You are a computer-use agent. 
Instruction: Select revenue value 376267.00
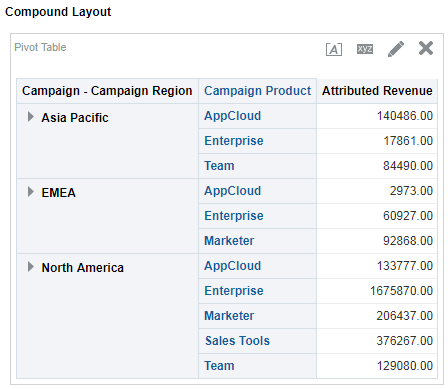click(x=405, y=341)
